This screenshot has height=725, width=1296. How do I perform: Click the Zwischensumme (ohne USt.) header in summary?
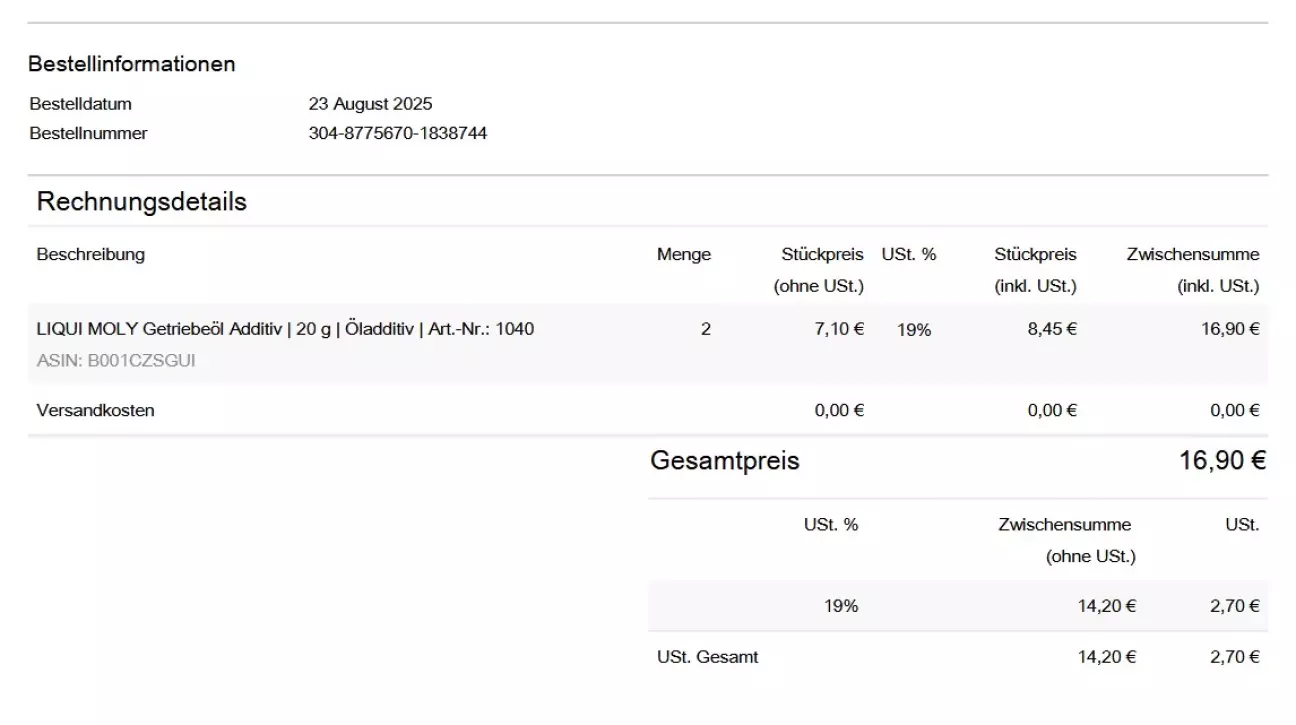click(x=1066, y=540)
